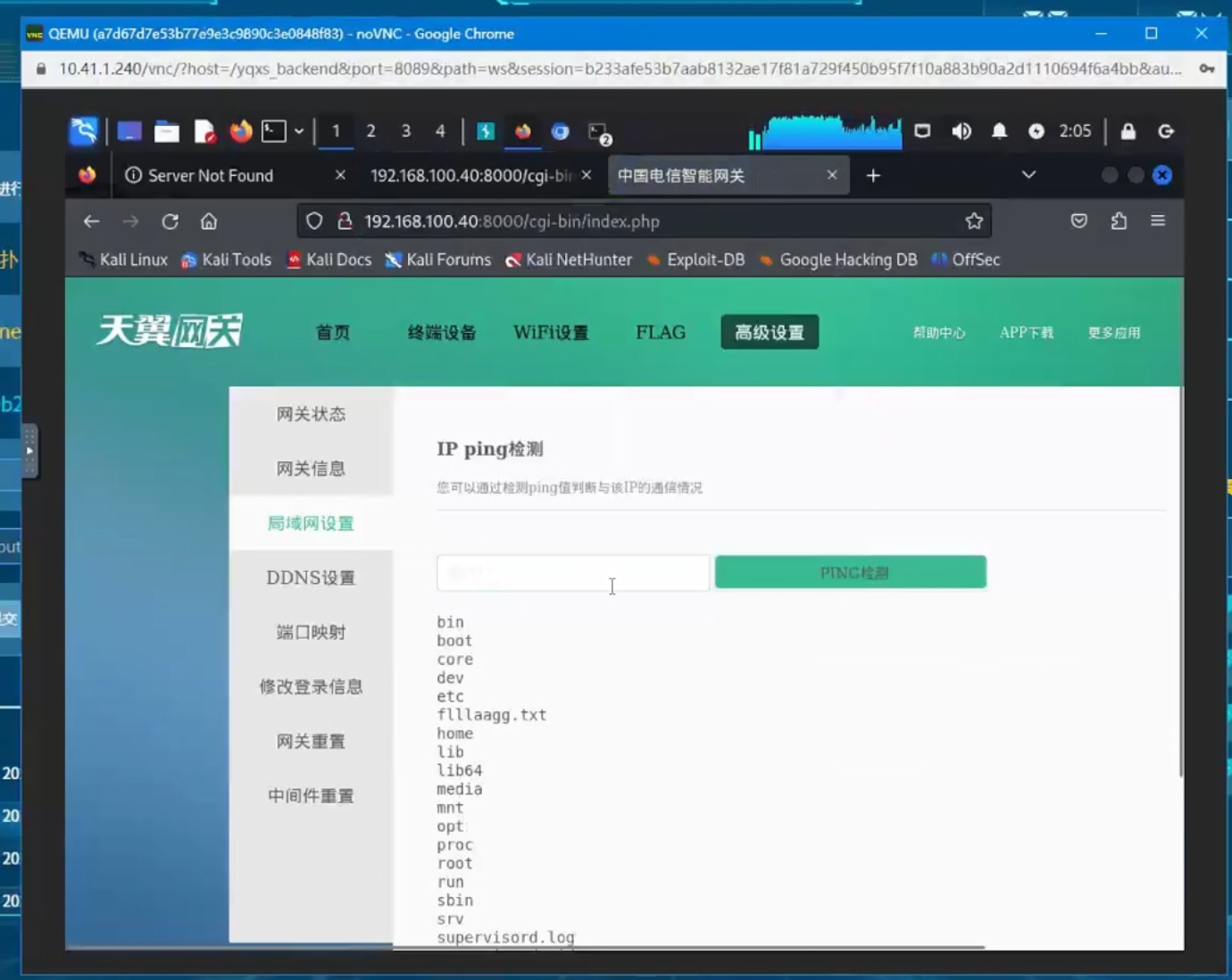Image resolution: width=1232 pixels, height=980 pixels.
Task: Open the WiFi设置 navigation item
Action: coord(551,332)
